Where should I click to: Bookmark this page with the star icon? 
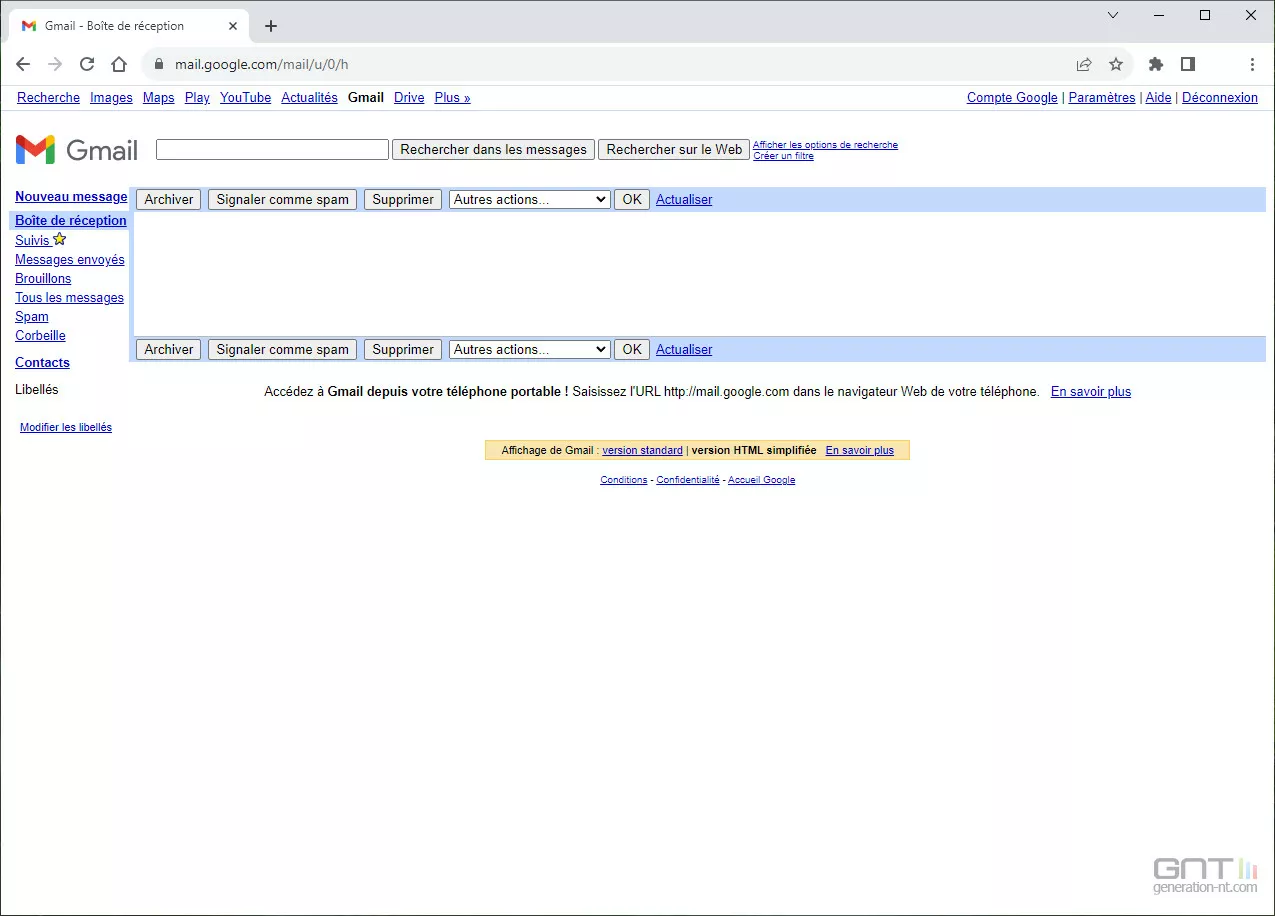click(x=1116, y=64)
